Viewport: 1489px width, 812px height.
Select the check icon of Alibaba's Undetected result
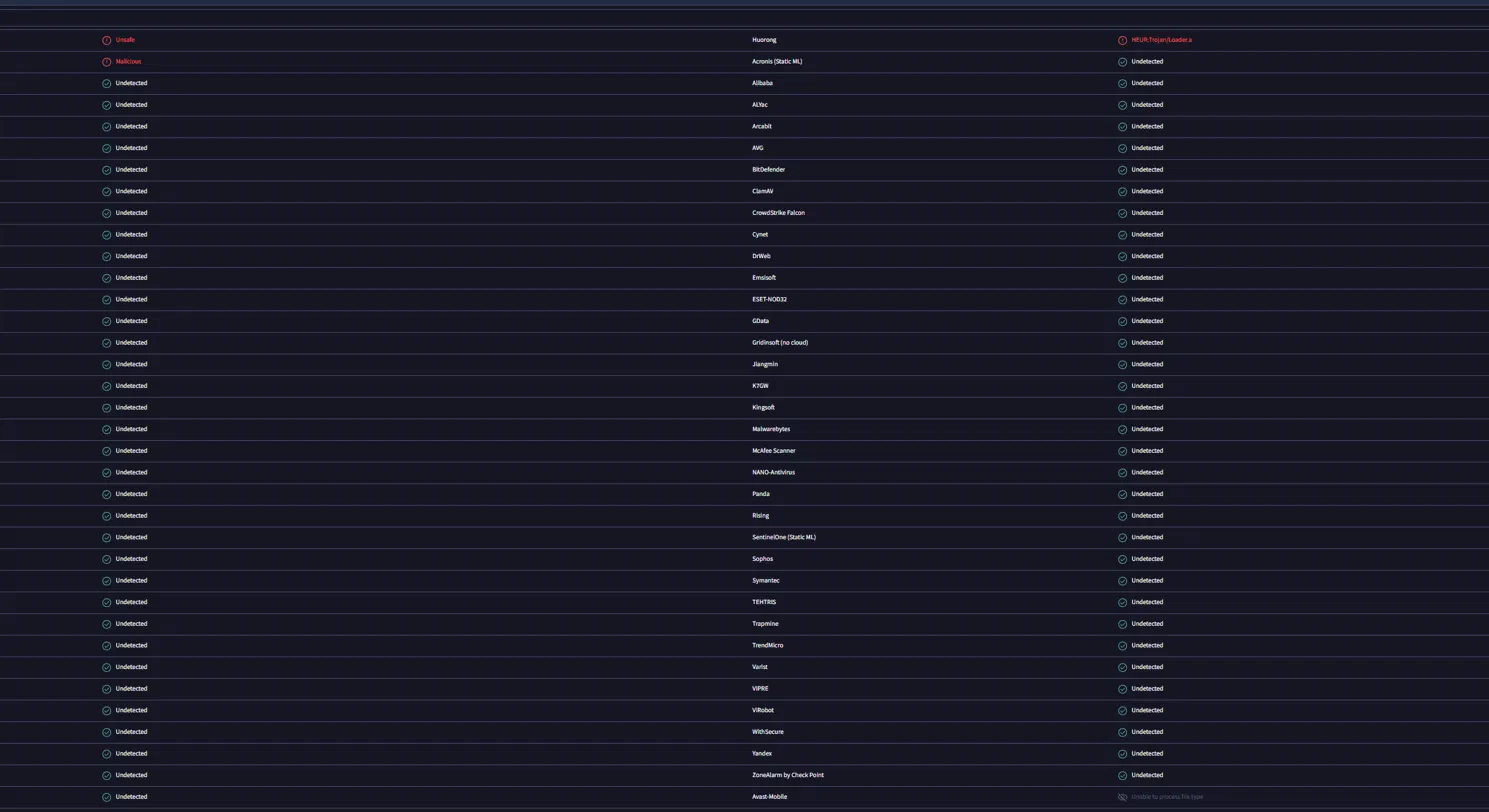(x=1123, y=83)
